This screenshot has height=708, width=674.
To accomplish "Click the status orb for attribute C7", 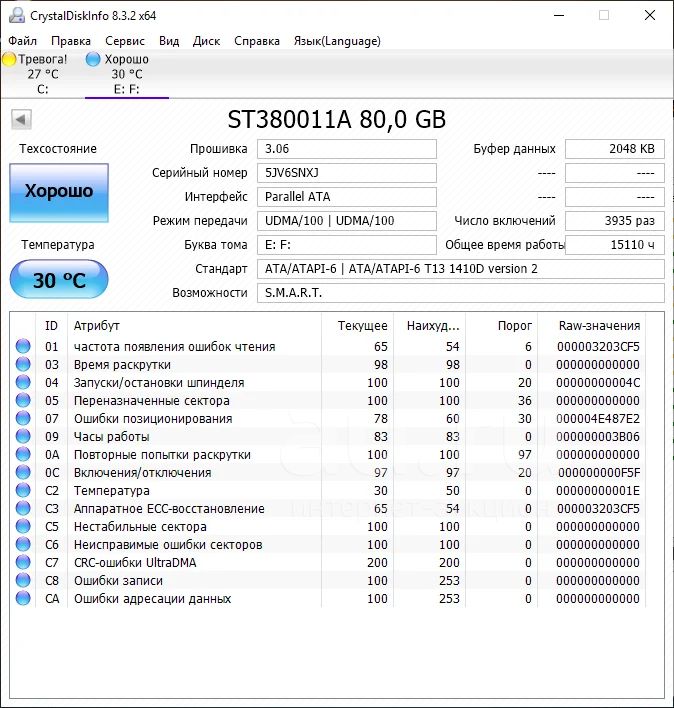I will pyautogui.click(x=23, y=563).
